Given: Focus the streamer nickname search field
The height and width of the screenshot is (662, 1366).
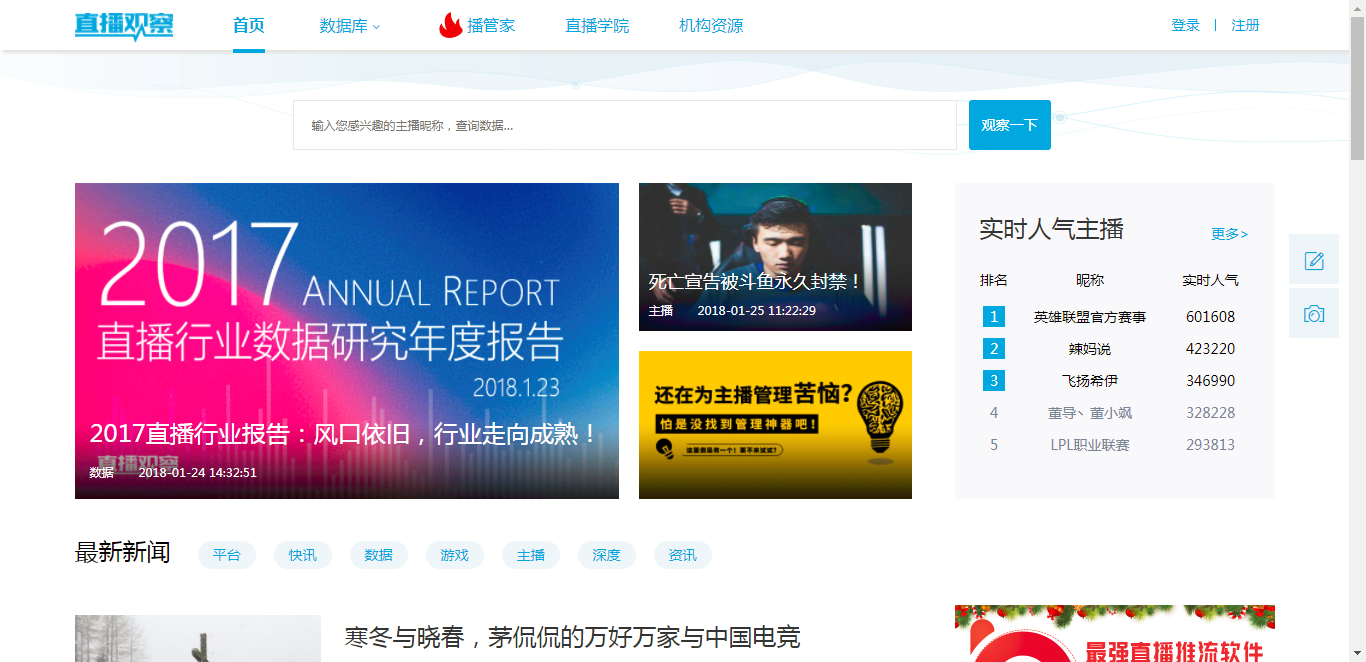Looking at the screenshot, I should [625, 125].
